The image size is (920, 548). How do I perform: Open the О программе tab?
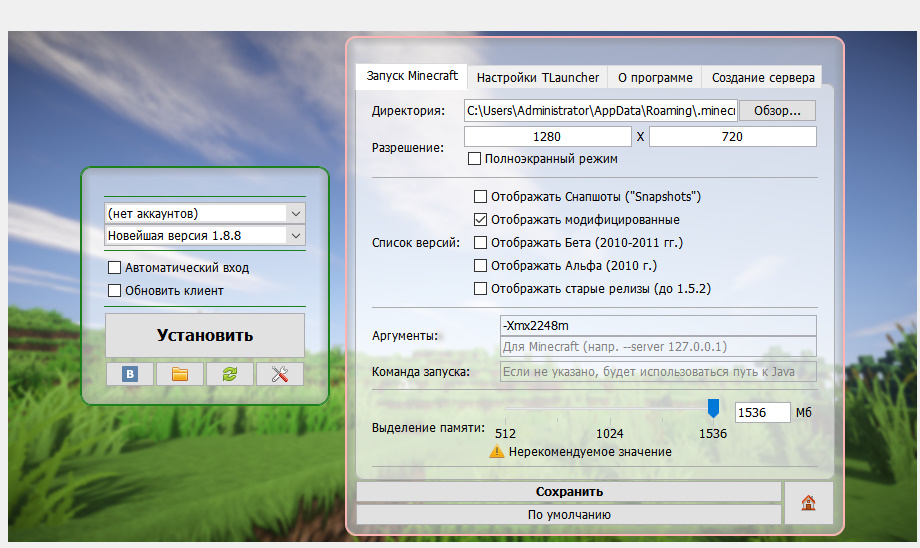point(655,77)
